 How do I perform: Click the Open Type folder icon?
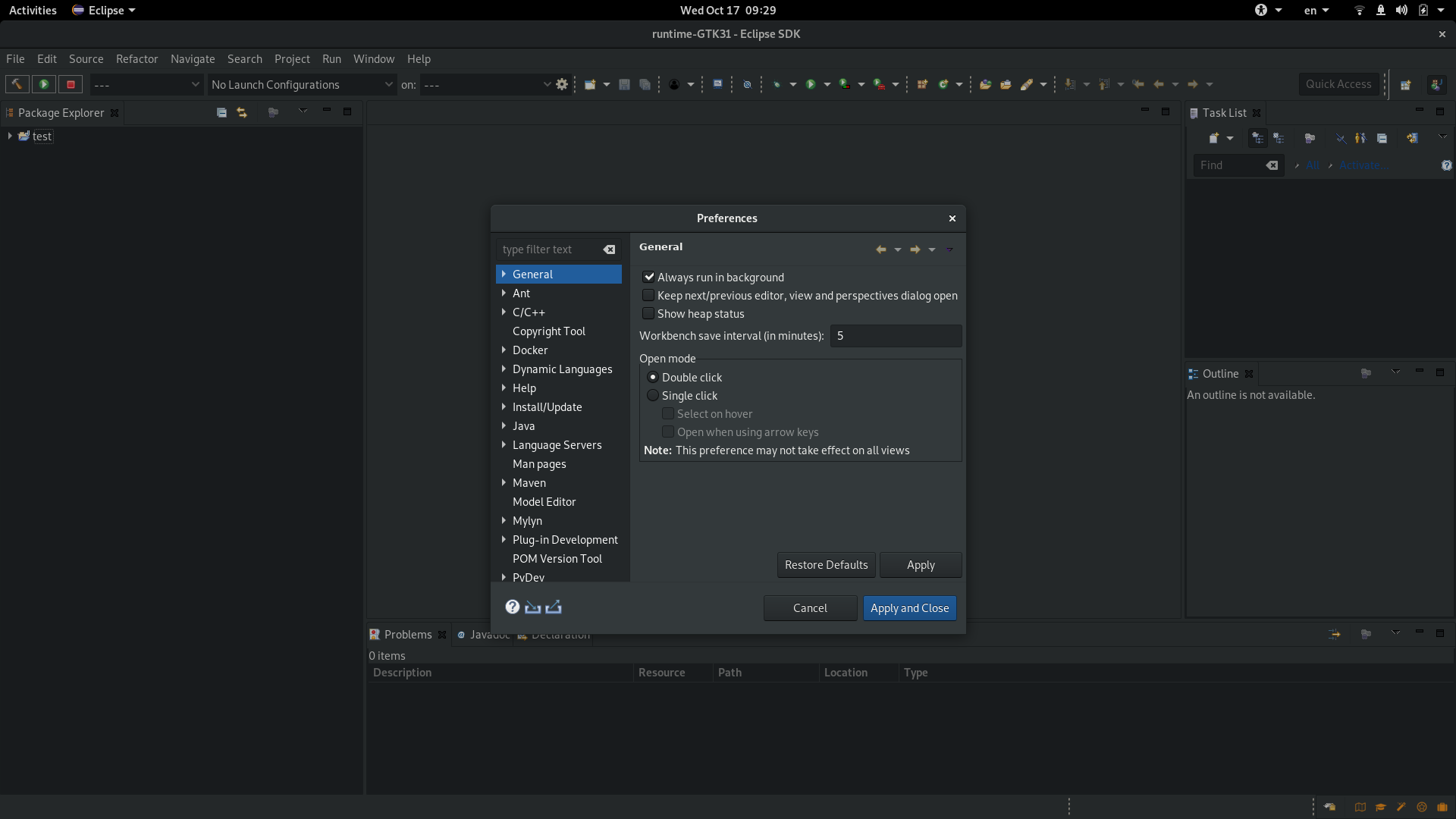pyautogui.click(x=985, y=84)
